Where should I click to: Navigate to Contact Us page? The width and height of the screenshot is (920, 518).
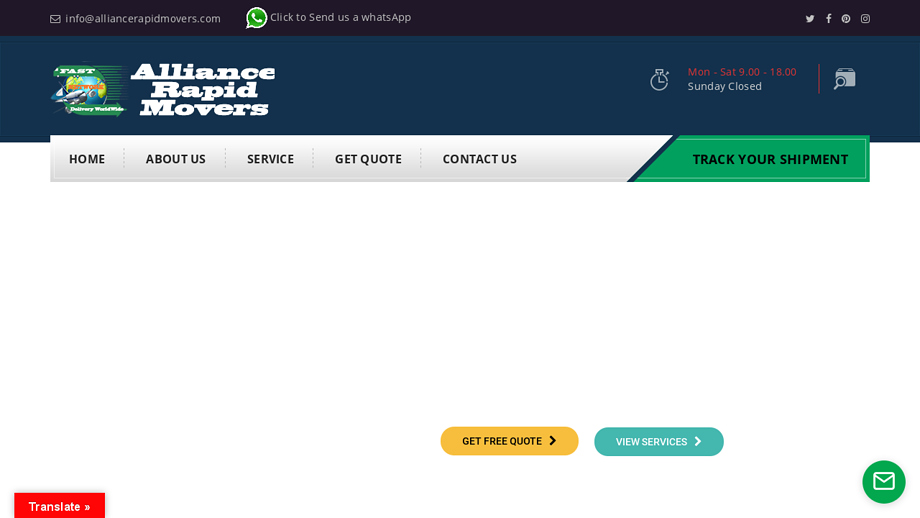479,159
